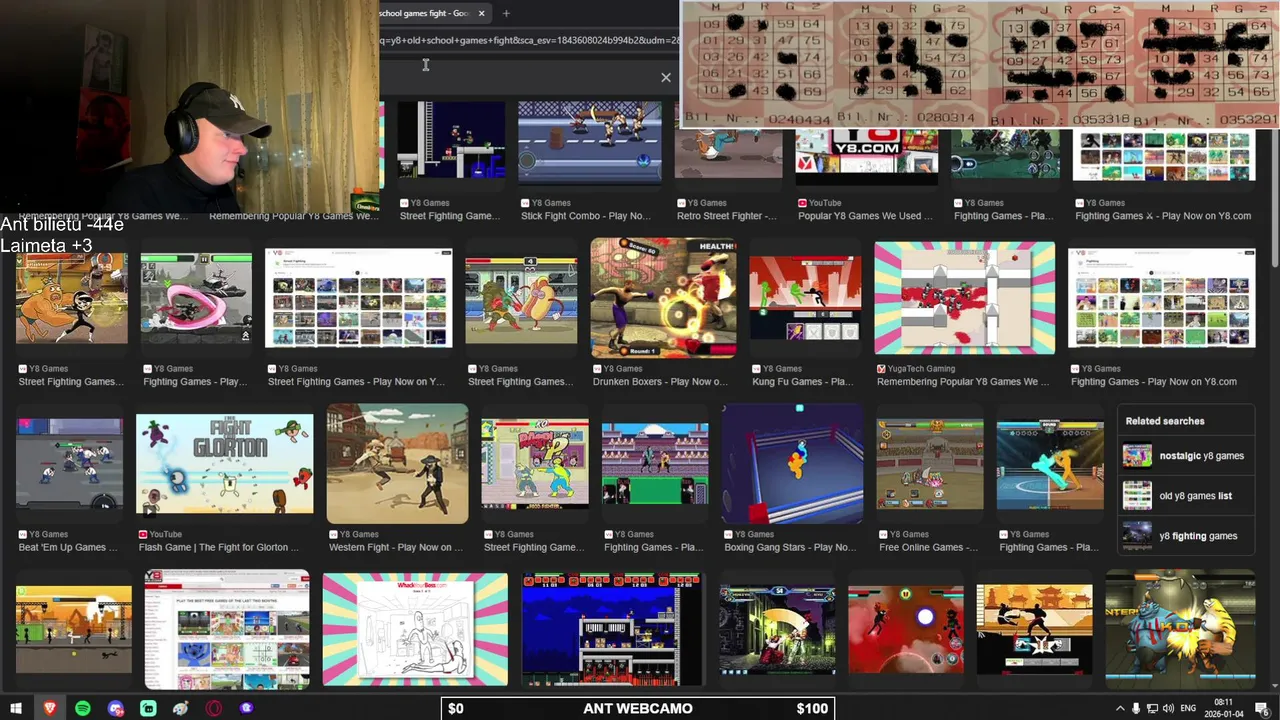Click 'Boxing Gang Stars - Play No...' caption
Image resolution: width=1280 pixels, height=720 pixels.
(790, 548)
